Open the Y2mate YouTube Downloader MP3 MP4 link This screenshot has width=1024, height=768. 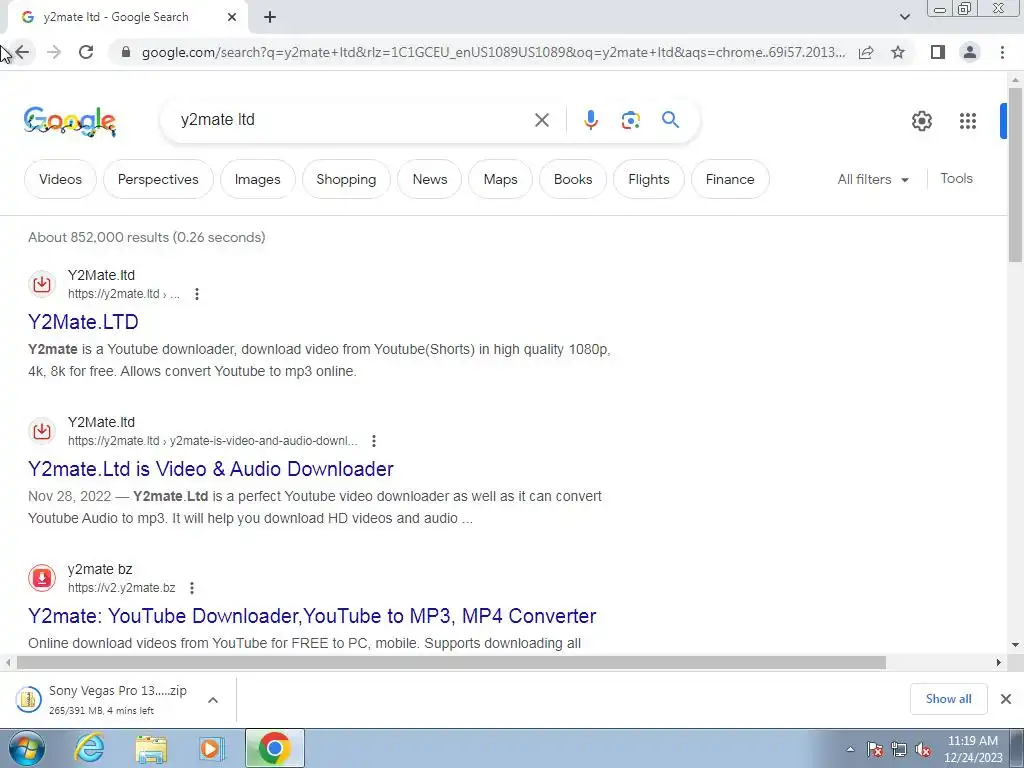click(x=312, y=616)
